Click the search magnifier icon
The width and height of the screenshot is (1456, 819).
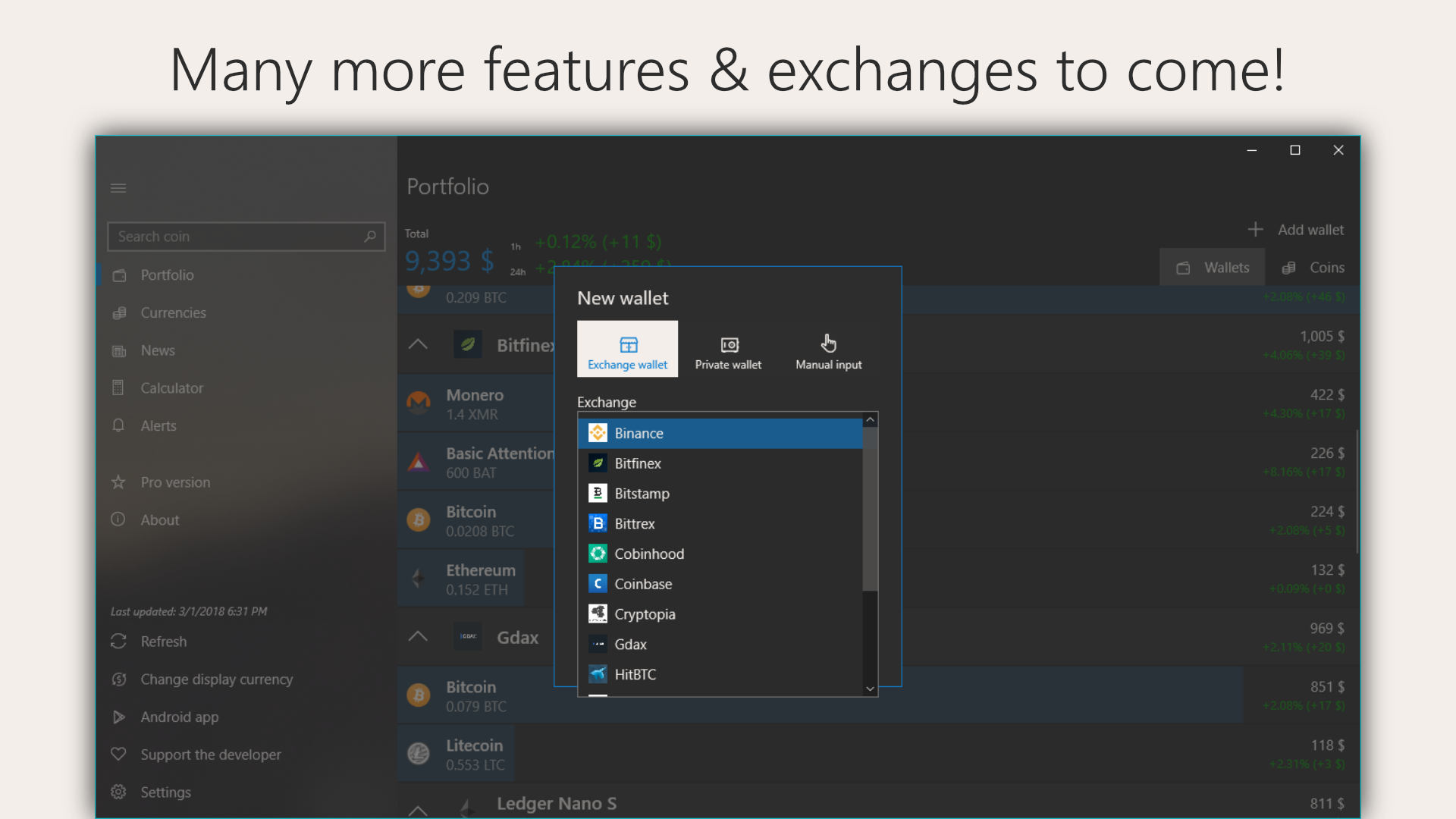370,237
